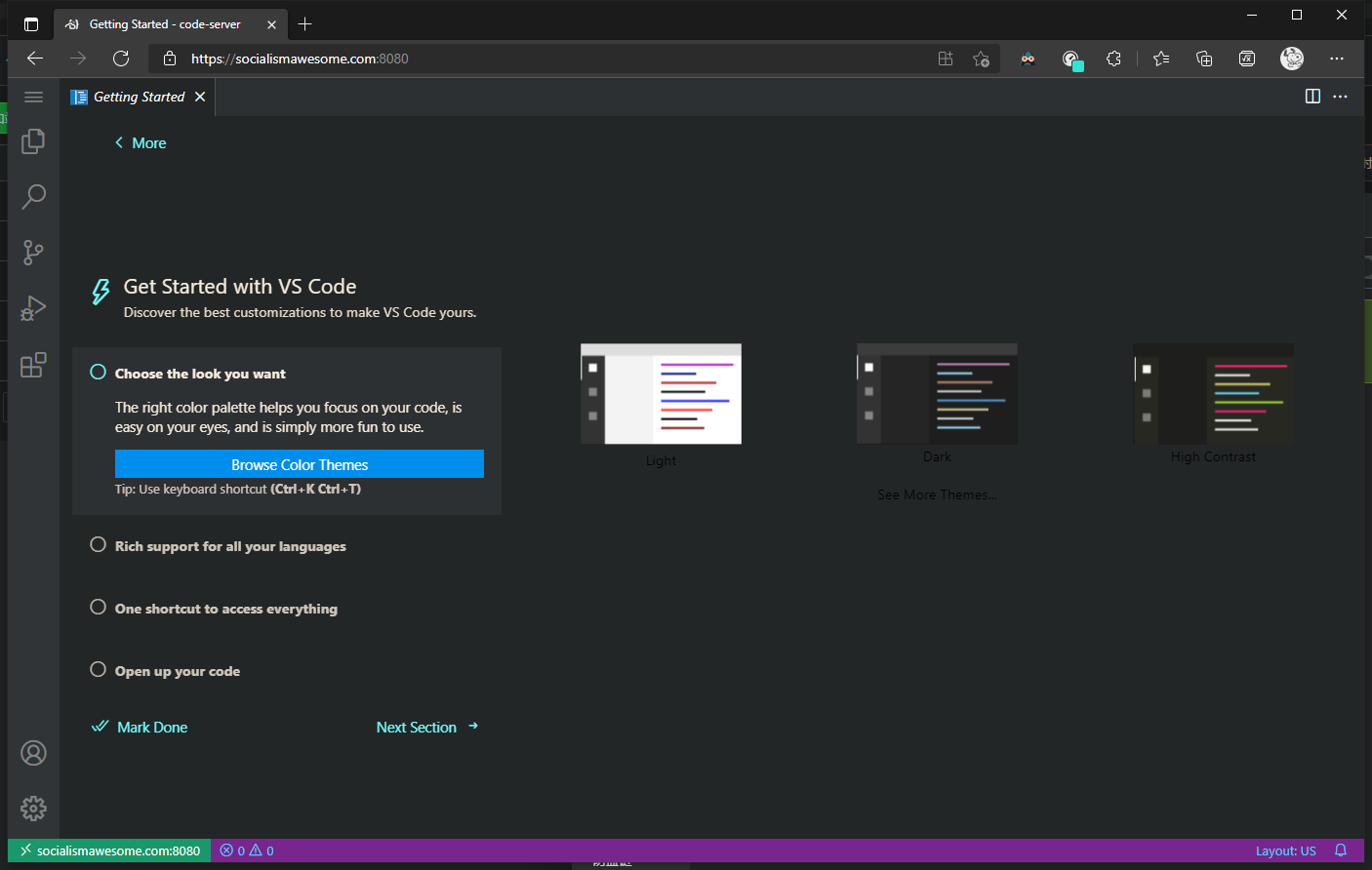Open editor More Actions ellipsis menu

point(1340,97)
